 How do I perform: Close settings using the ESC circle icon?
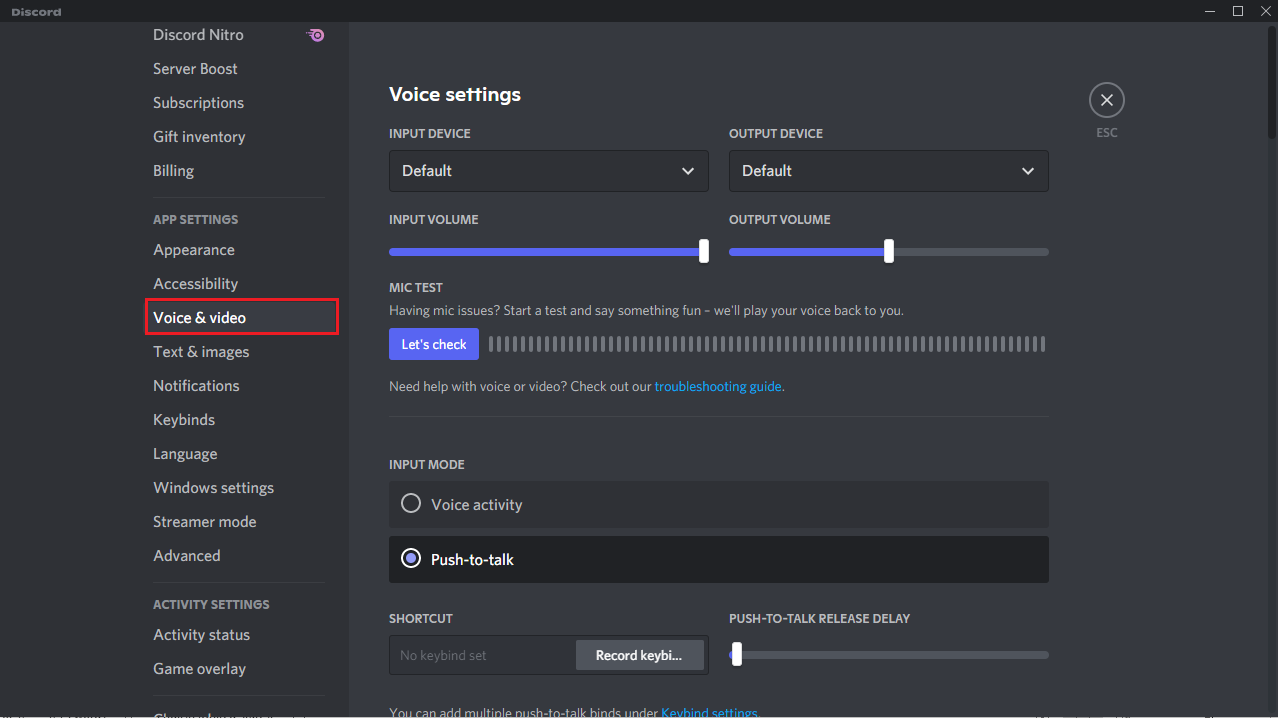pos(1106,99)
